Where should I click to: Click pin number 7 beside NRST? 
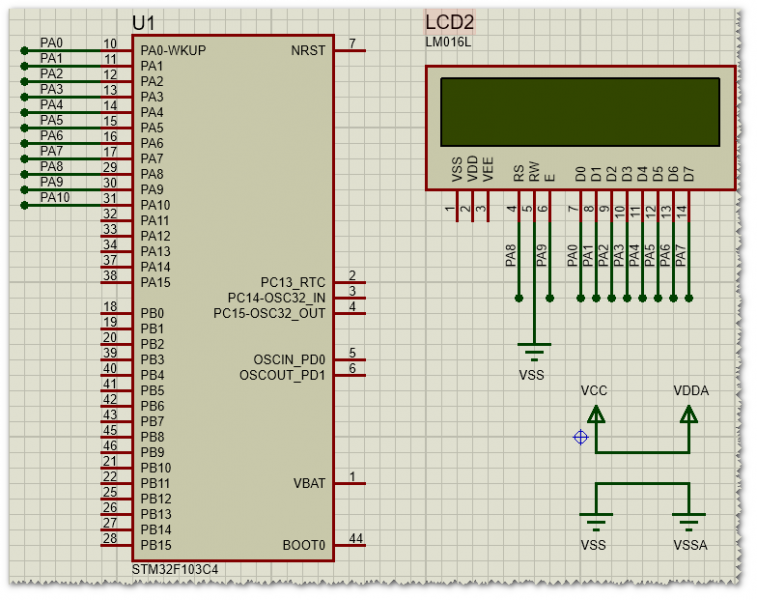point(352,43)
